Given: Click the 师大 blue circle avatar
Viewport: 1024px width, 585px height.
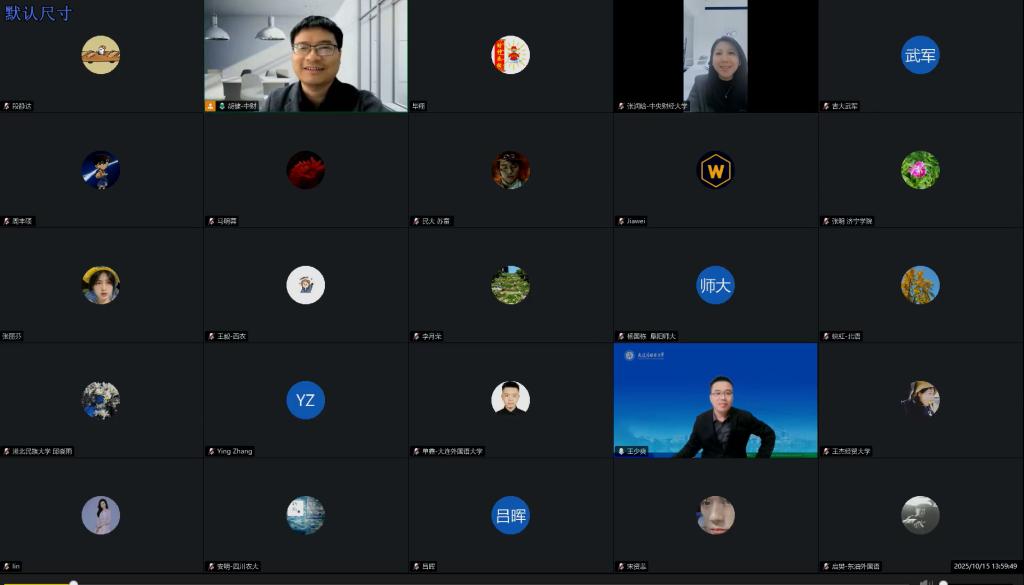Looking at the screenshot, I should tap(715, 285).
